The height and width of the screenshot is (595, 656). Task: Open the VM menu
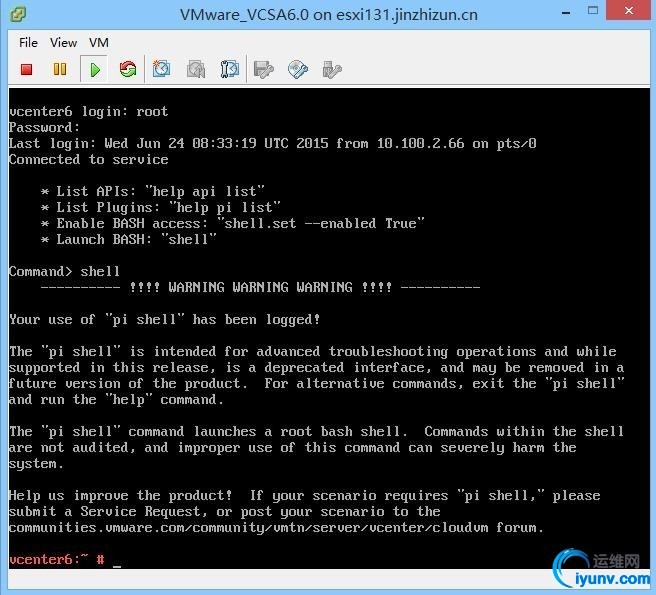point(99,43)
